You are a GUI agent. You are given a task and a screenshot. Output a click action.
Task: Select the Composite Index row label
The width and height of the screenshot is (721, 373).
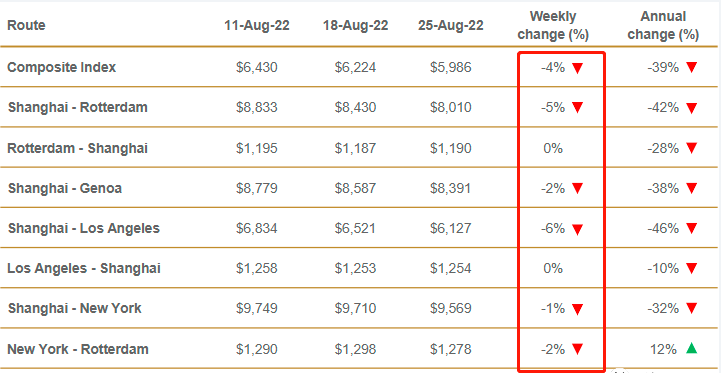[x=62, y=68]
